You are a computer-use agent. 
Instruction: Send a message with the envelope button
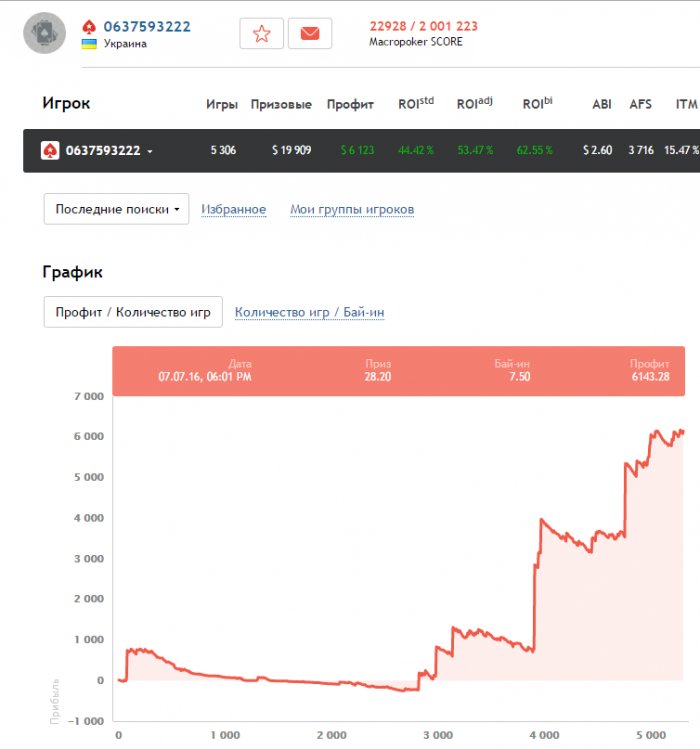[310, 33]
